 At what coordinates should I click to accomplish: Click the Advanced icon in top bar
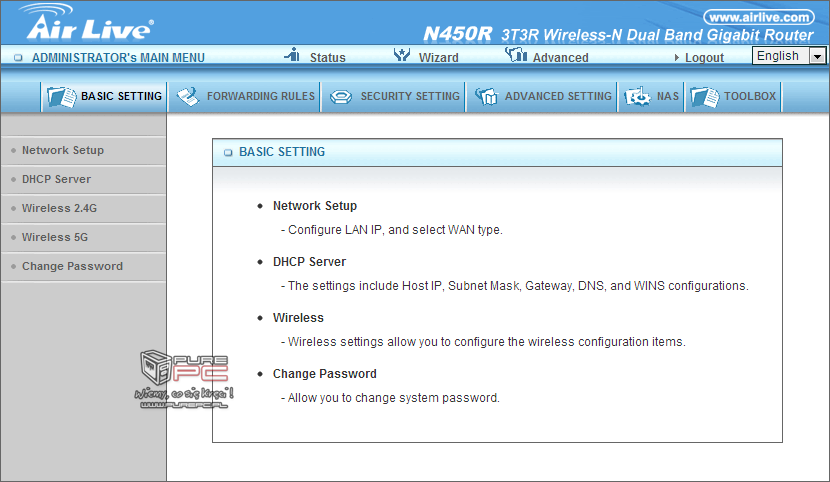(x=516, y=56)
